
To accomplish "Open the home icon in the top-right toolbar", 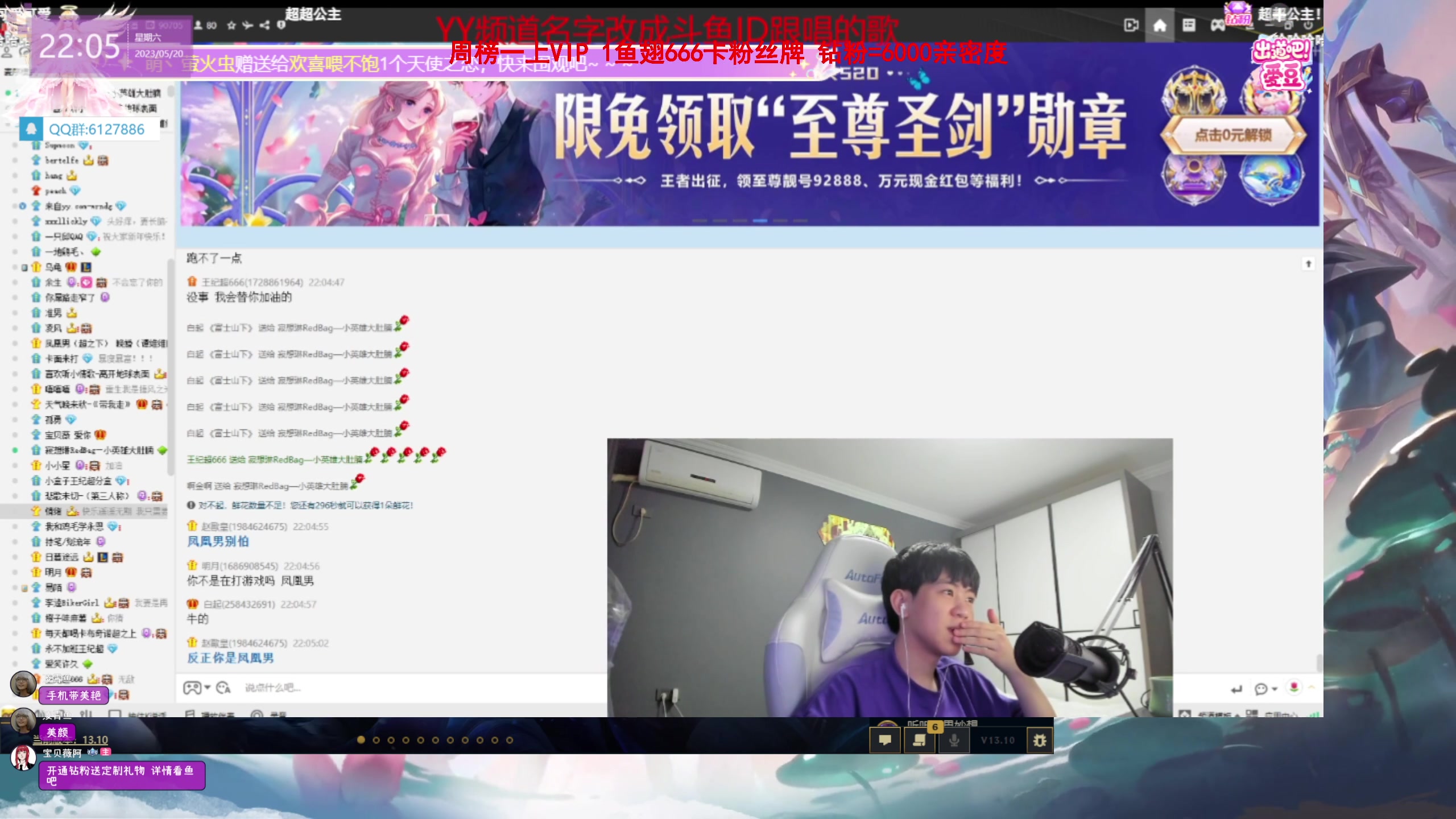I will tap(1159, 26).
